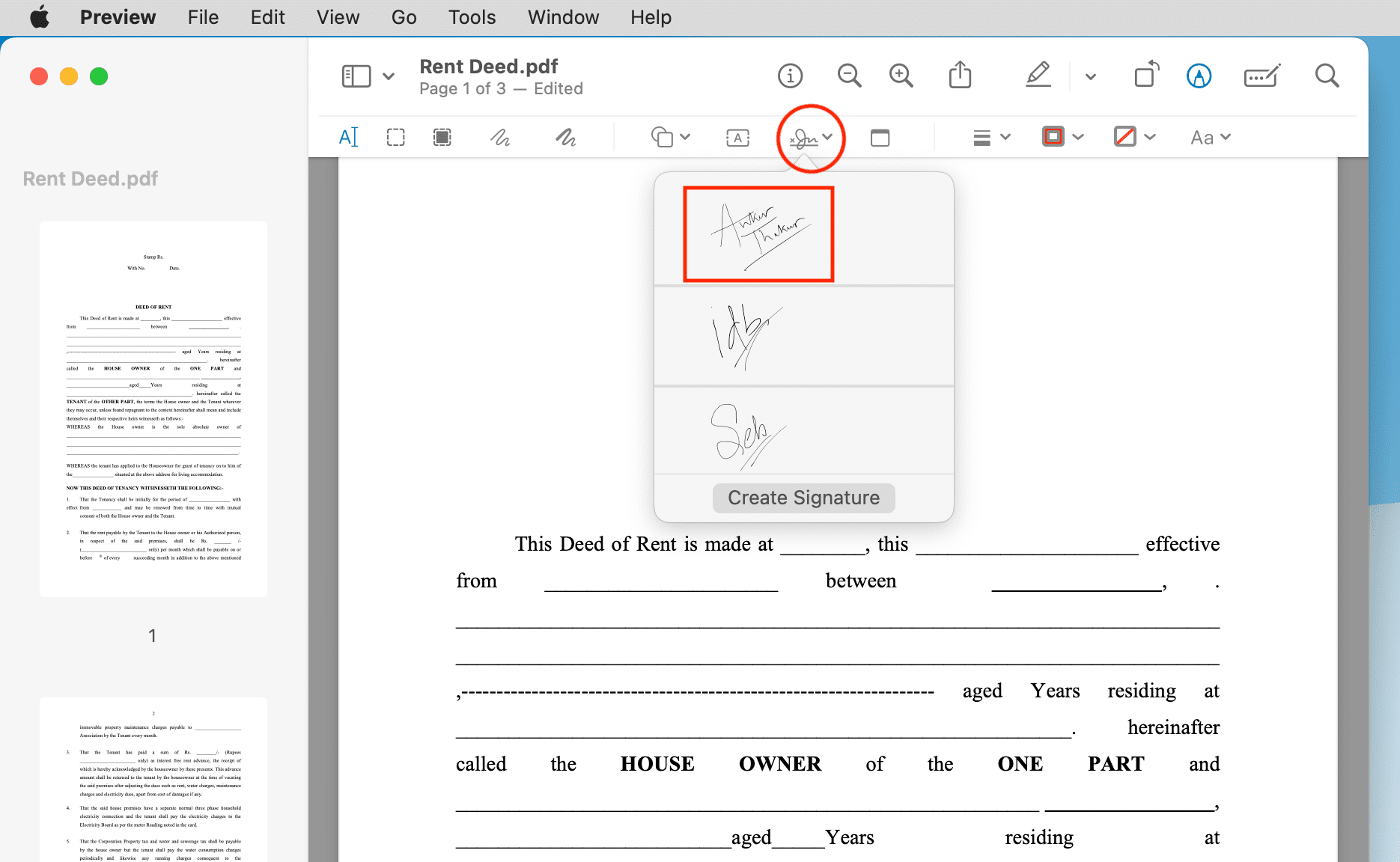1400x862 pixels.
Task: Click the Note tool icon
Action: coord(880,138)
